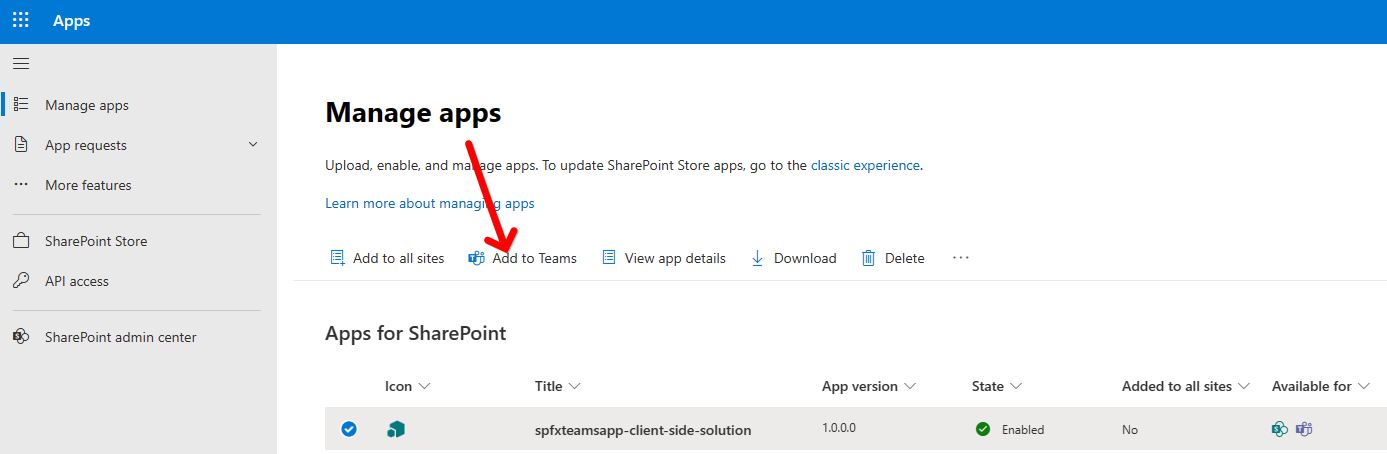Click the SharePoint admin center icon
Screen dimensions: 1387x454
pos(21,337)
